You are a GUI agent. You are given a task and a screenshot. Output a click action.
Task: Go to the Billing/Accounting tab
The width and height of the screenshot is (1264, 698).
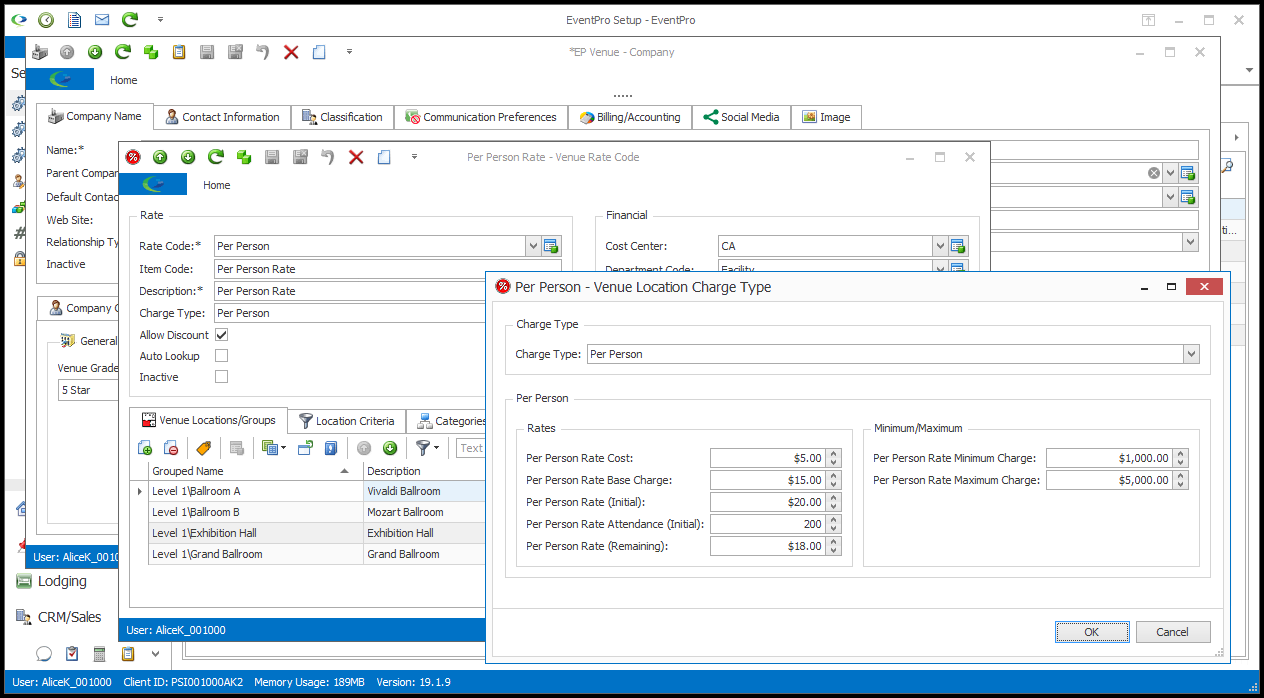pyautogui.click(x=631, y=117)
